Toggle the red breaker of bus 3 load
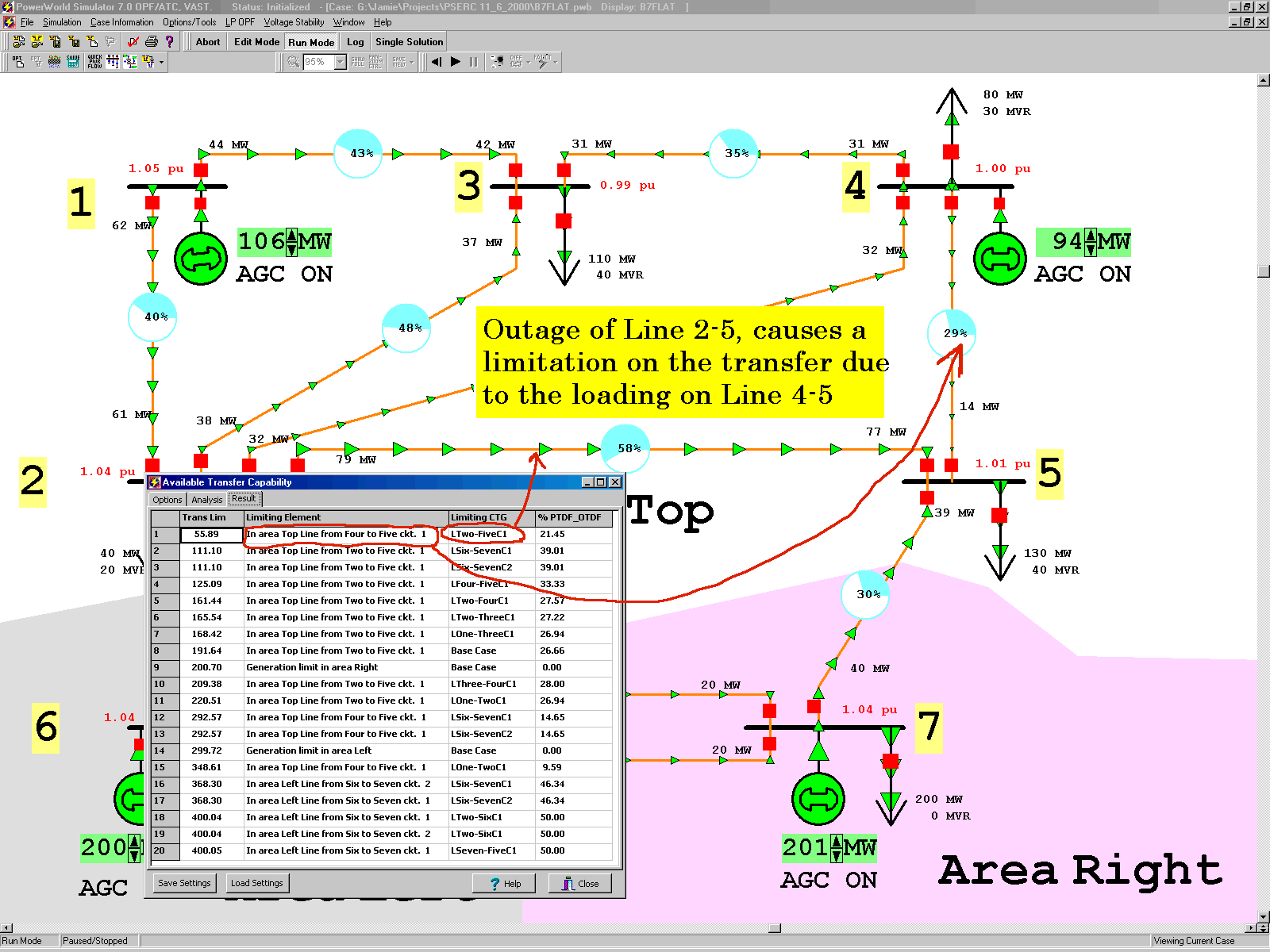 click(x=564, y=221)
